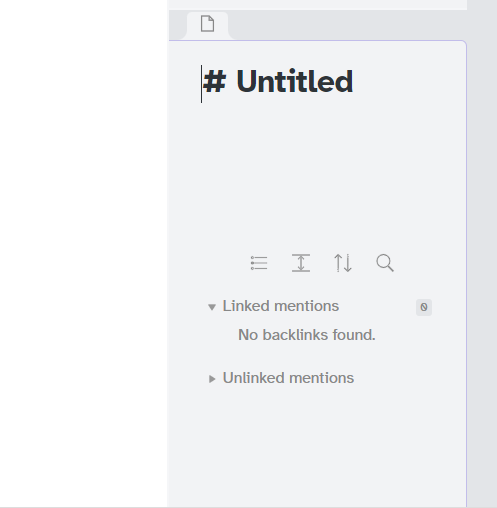
Task: Click the Unlinked mentions heading text
Action: tap(288, 378)
